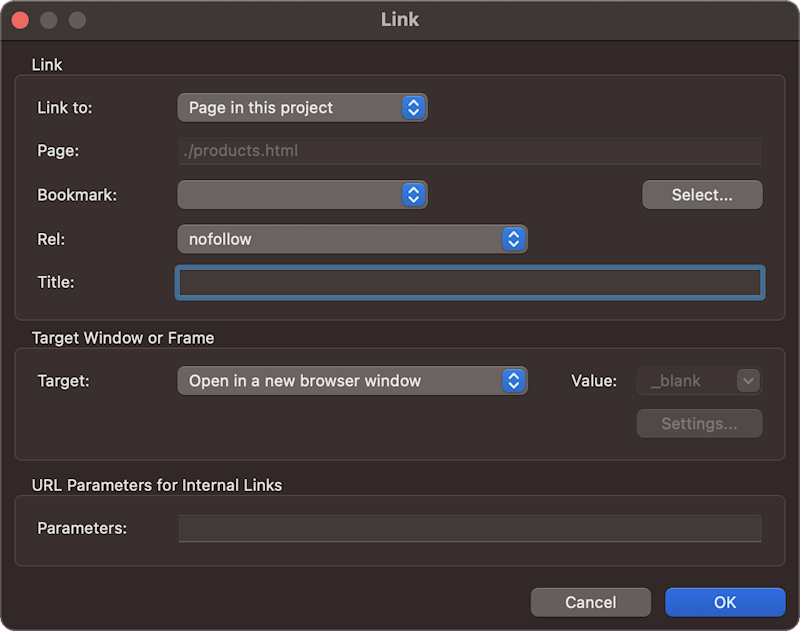
Task: Click the 'URL Parameters for Internal Links' heading
Action: pyautogui.click(x=157, y=485)
